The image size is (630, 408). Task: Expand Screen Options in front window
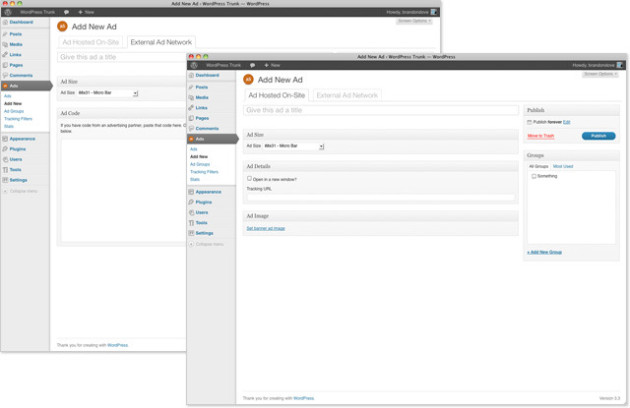(600, 74)
